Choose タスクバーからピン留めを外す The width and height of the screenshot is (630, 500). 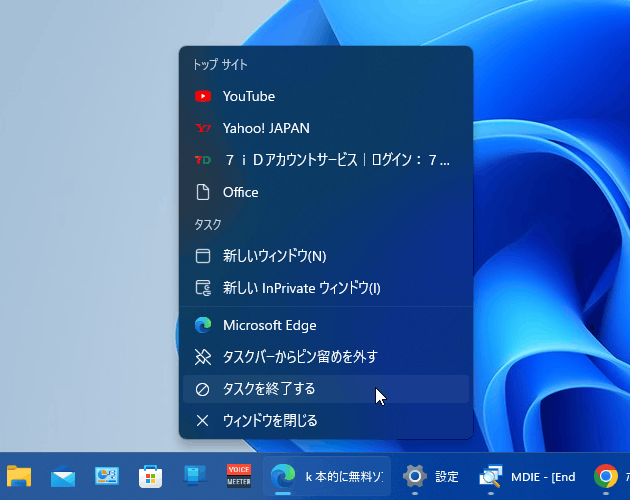coord(326,357)
